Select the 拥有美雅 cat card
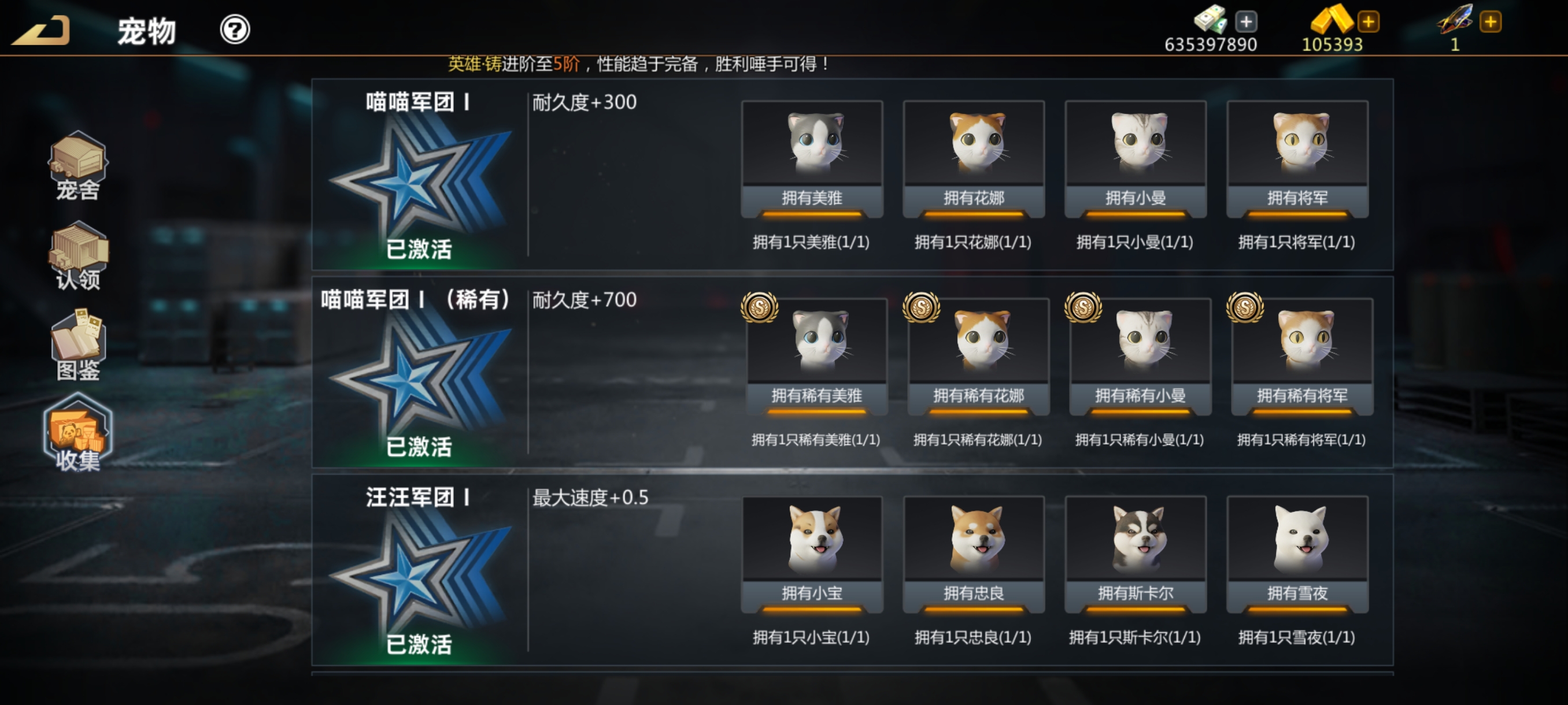 (811, 159)
